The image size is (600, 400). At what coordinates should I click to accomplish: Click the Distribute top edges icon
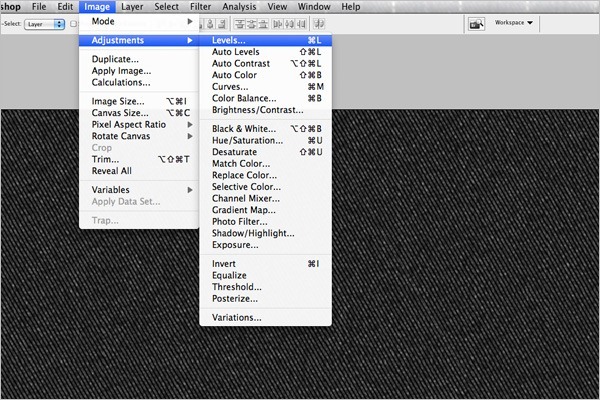click(240, 24)
